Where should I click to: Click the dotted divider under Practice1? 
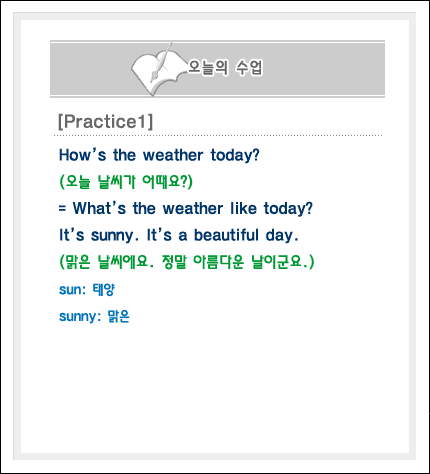[218, 136]
